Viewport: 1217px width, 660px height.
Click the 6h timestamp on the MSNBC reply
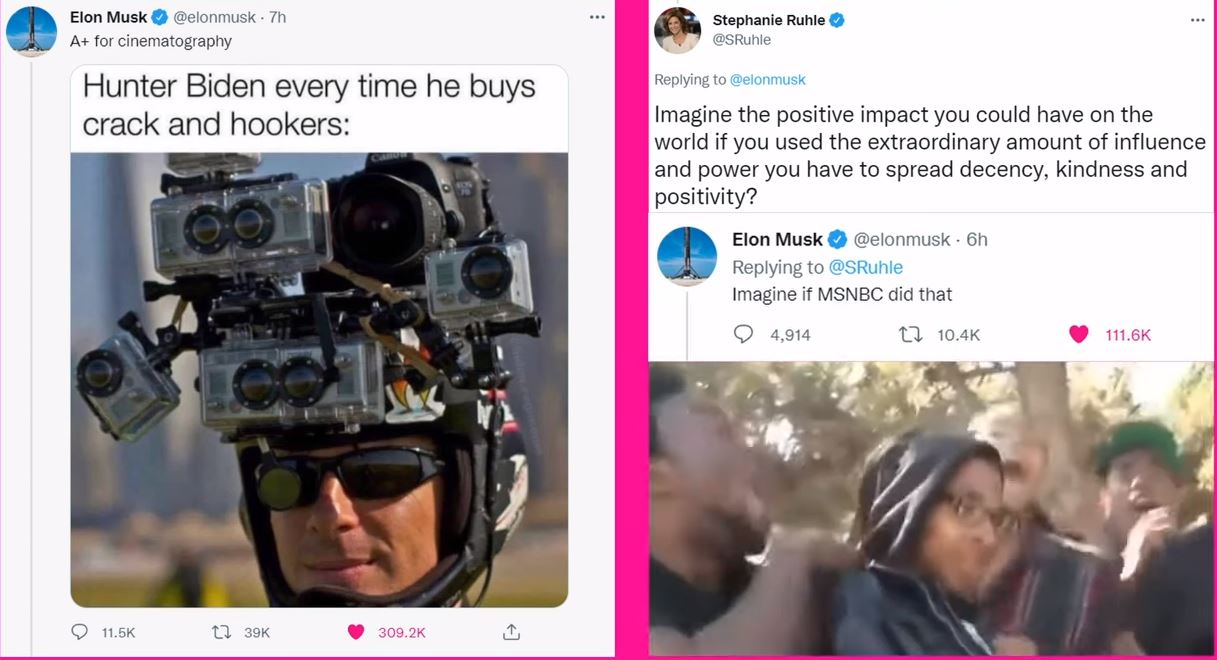pos(977,239)
